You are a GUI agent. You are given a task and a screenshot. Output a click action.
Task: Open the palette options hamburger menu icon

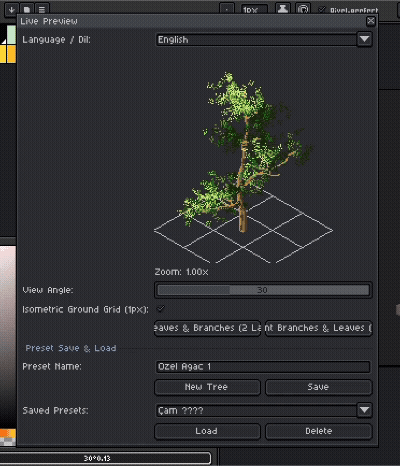pos(42,10)
